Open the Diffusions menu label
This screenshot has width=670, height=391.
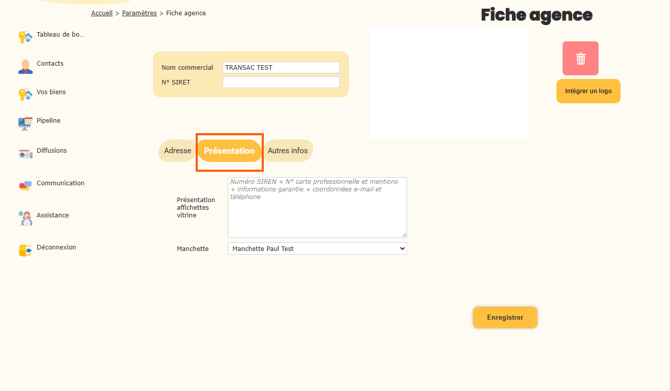tap(52, 150)
